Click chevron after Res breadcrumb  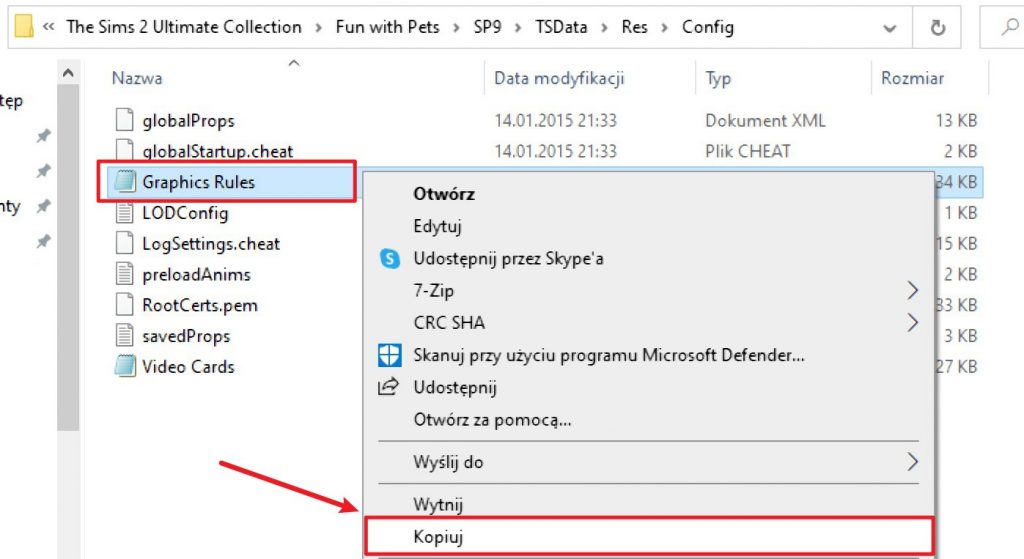[x=665, y=27]
